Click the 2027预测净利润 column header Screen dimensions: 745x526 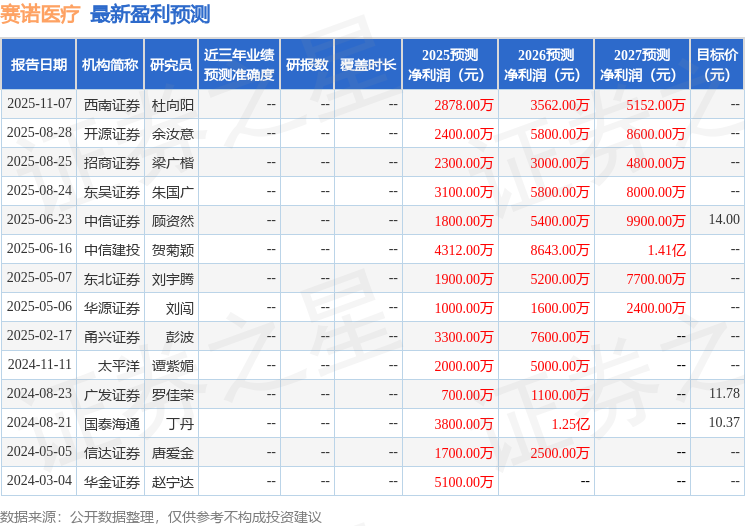click(x=642, y=64)
